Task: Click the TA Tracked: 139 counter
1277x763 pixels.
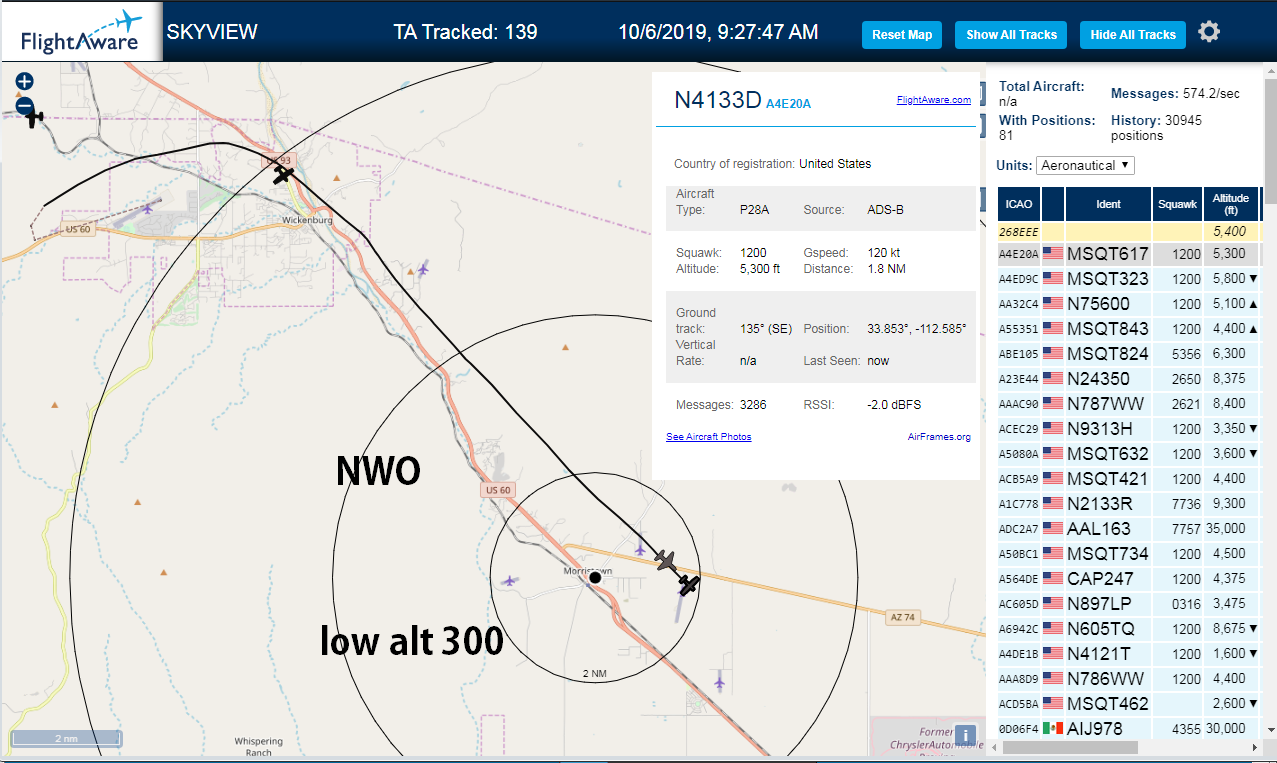Action: pos(466,32)
